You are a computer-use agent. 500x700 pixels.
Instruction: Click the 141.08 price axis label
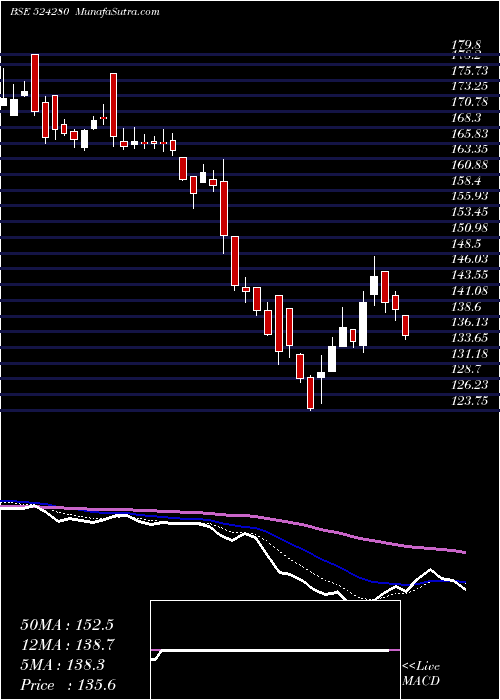pos(470,291)
